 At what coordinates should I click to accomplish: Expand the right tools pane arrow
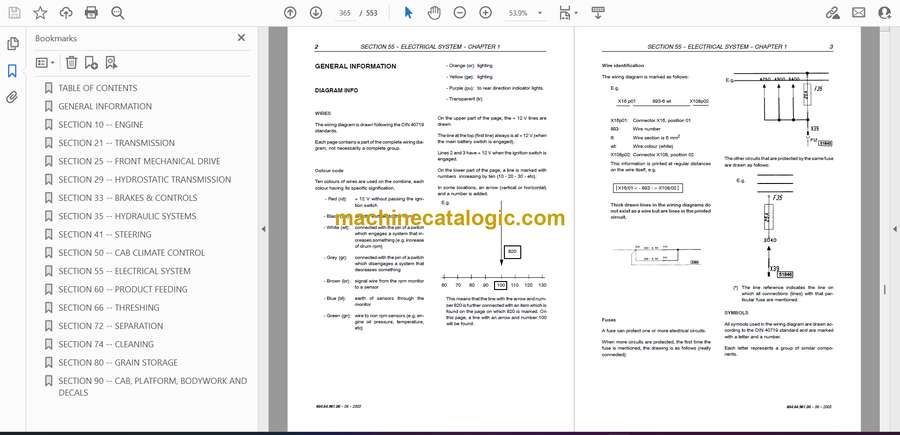tap(894, 229)
